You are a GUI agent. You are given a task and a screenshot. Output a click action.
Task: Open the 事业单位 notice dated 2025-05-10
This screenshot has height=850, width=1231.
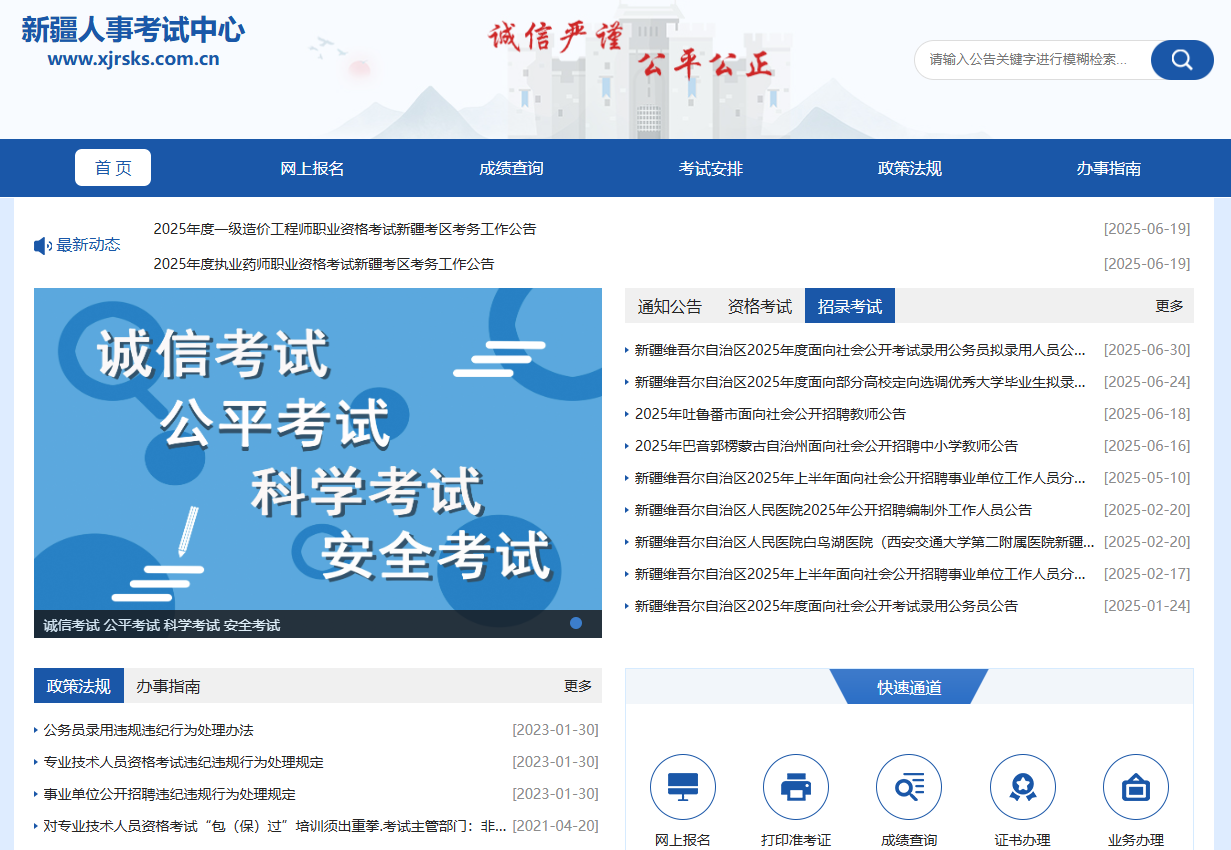point(860,478)
